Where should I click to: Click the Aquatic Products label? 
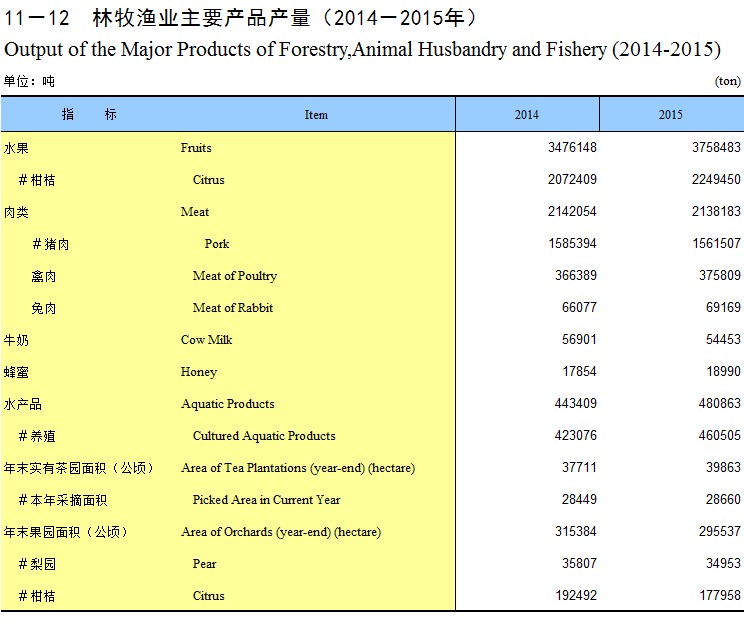coord(227,404)
